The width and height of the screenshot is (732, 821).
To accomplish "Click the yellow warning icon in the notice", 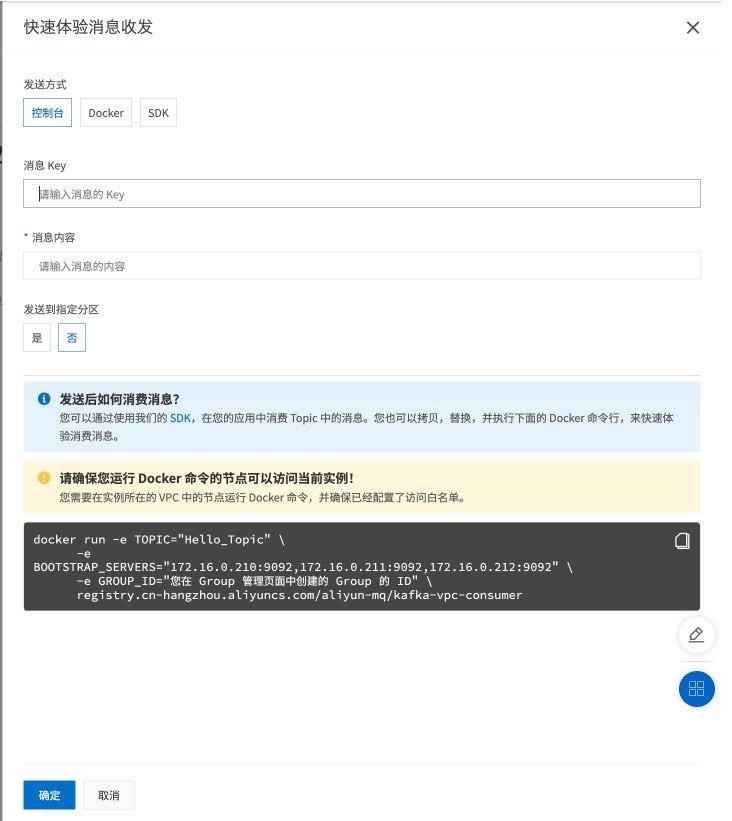I will [44, 478].
